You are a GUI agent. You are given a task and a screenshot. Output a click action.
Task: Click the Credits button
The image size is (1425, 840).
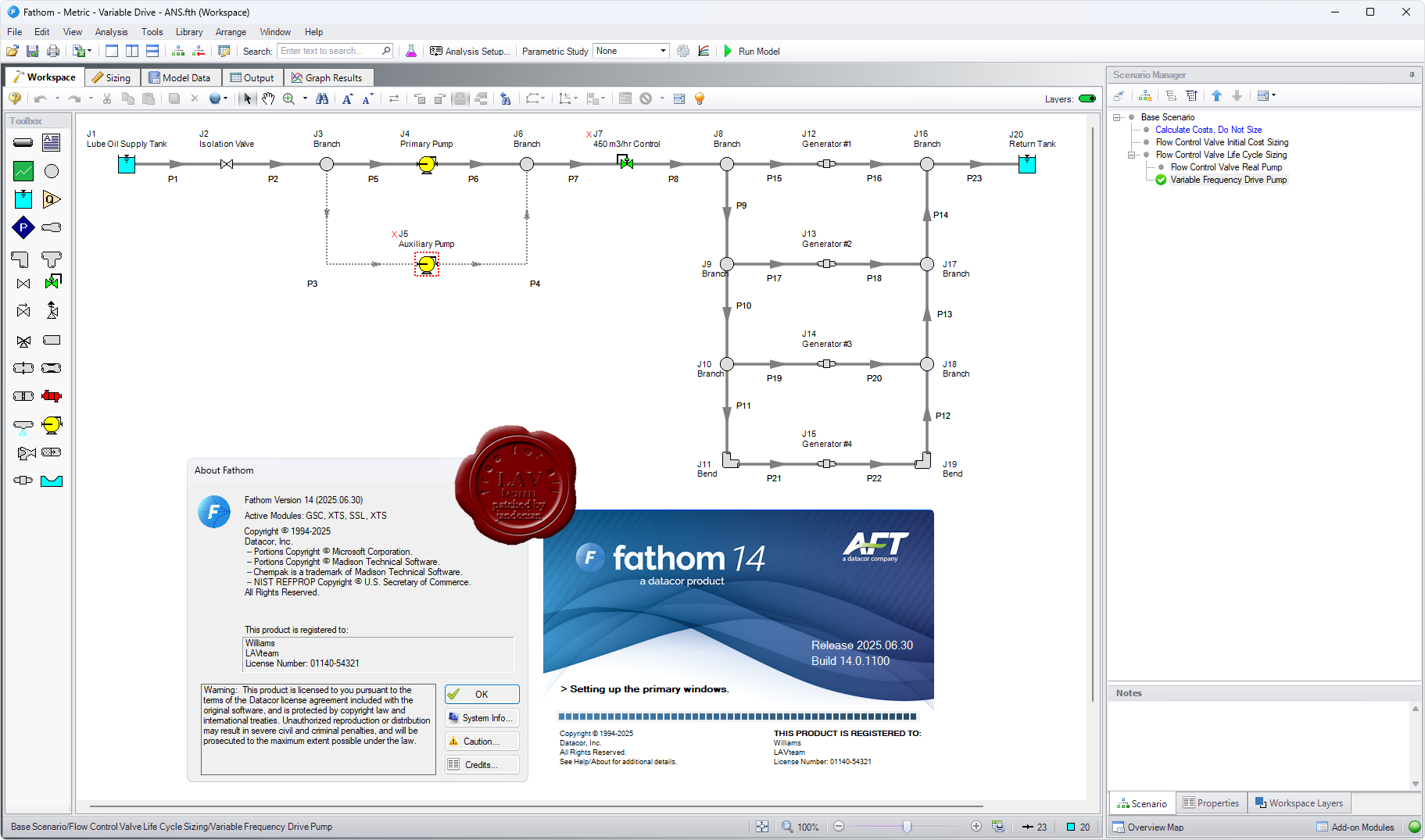click(x=482, y=765)
